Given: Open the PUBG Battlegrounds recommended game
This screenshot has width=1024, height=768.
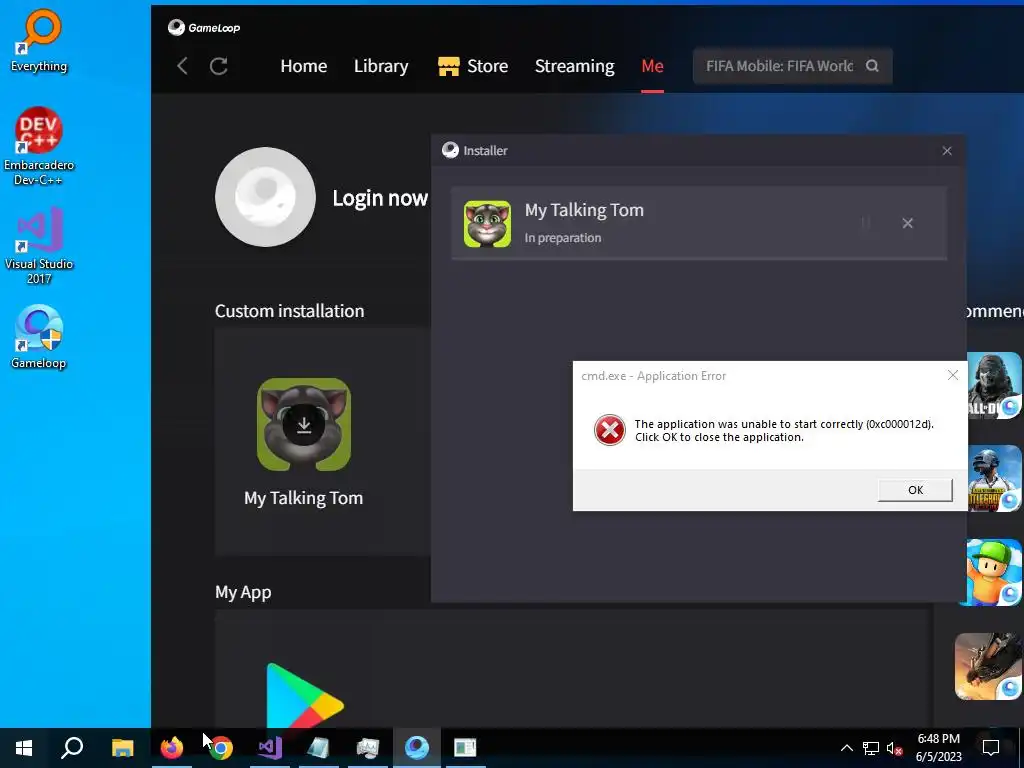Looking at the screenshot, I should pos(993,479).
